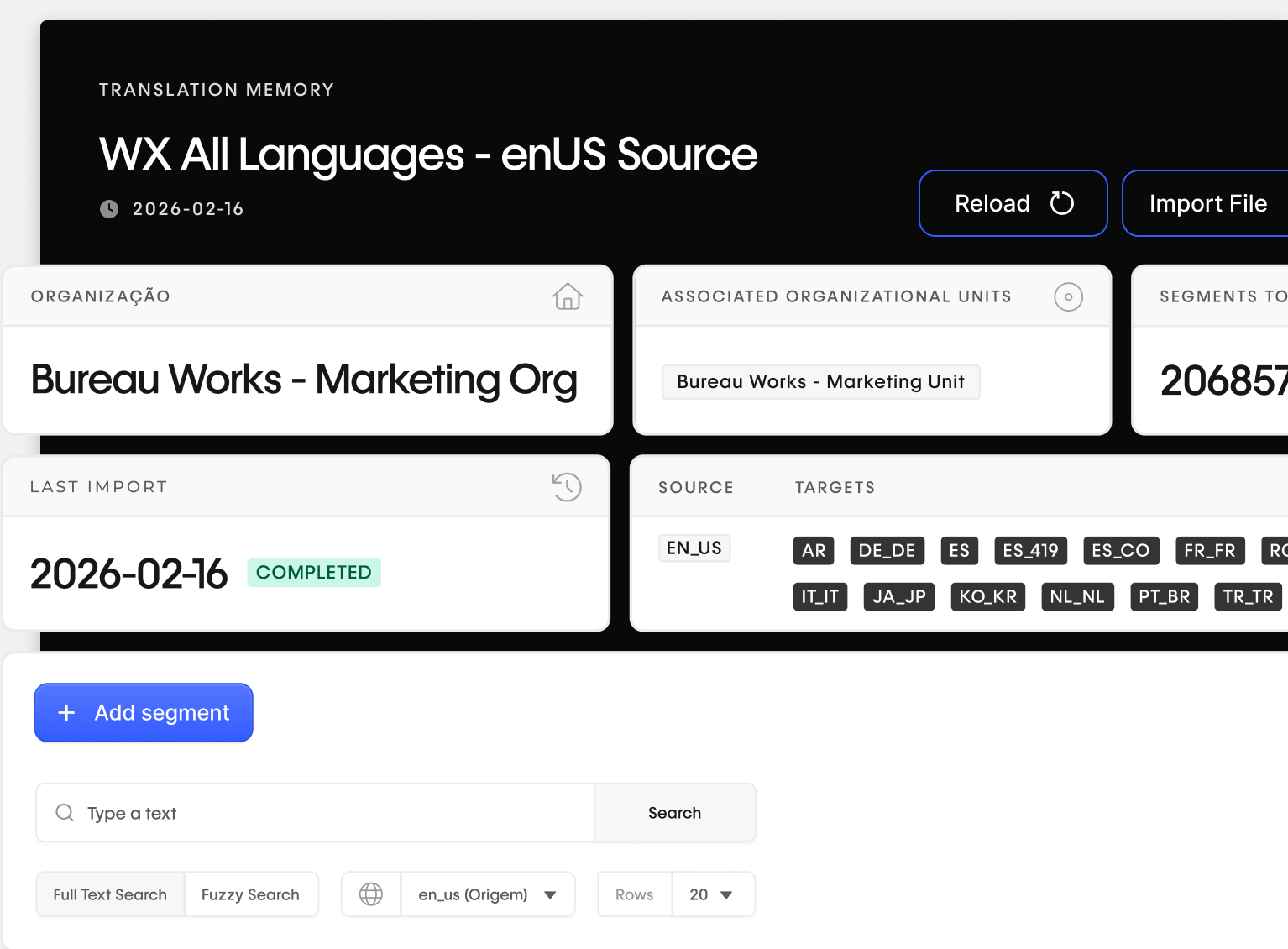Open the Rows count dropdown showing 20

(712, 894)
